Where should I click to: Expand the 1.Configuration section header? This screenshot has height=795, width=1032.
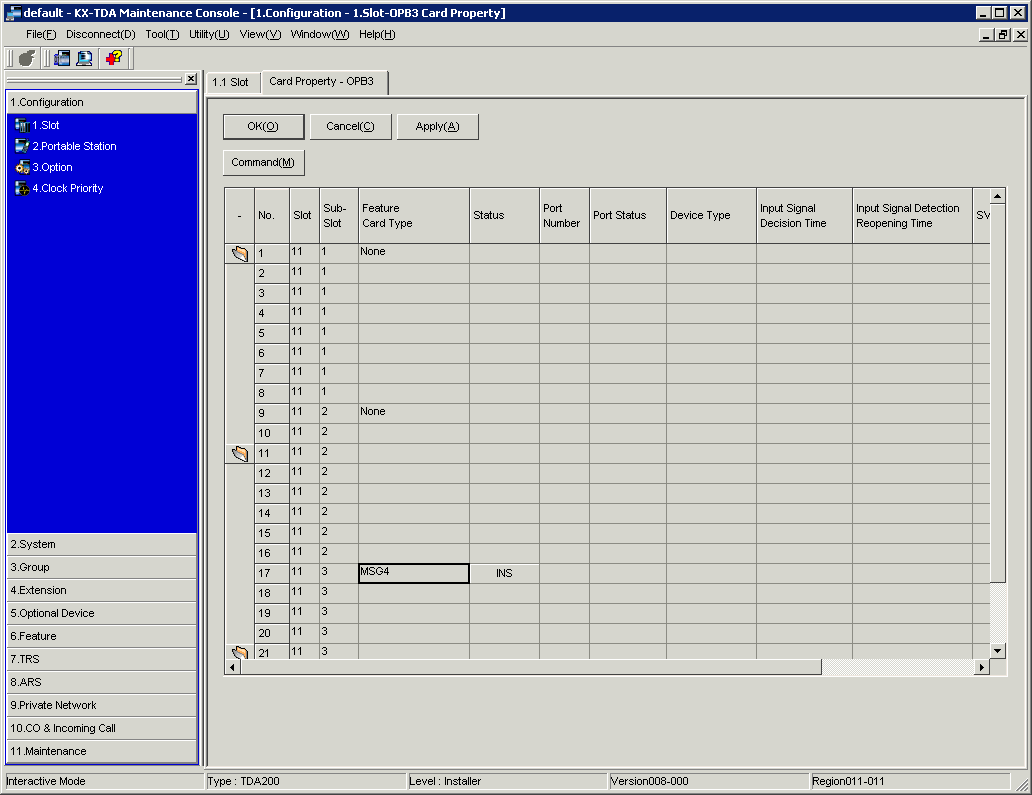click(x=102, y=102)
